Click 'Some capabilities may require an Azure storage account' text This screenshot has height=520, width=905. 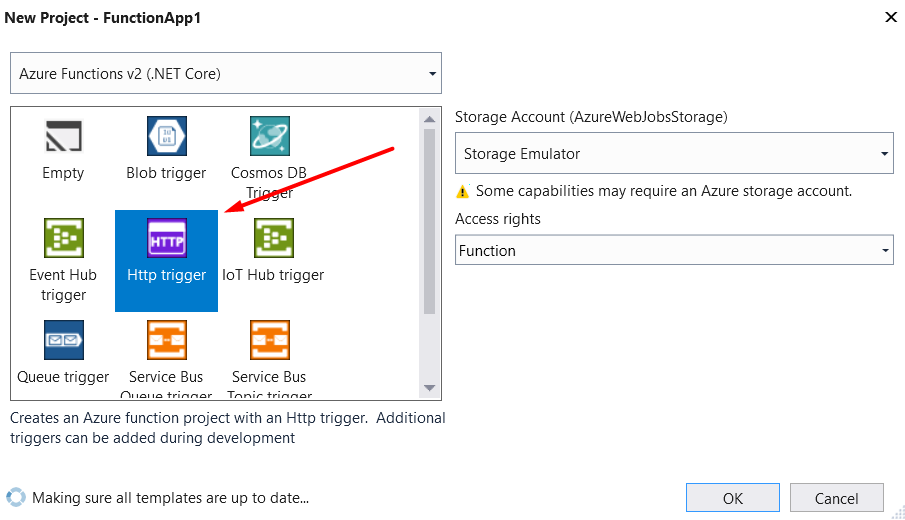pyautogui.click(x=664, y=191)
